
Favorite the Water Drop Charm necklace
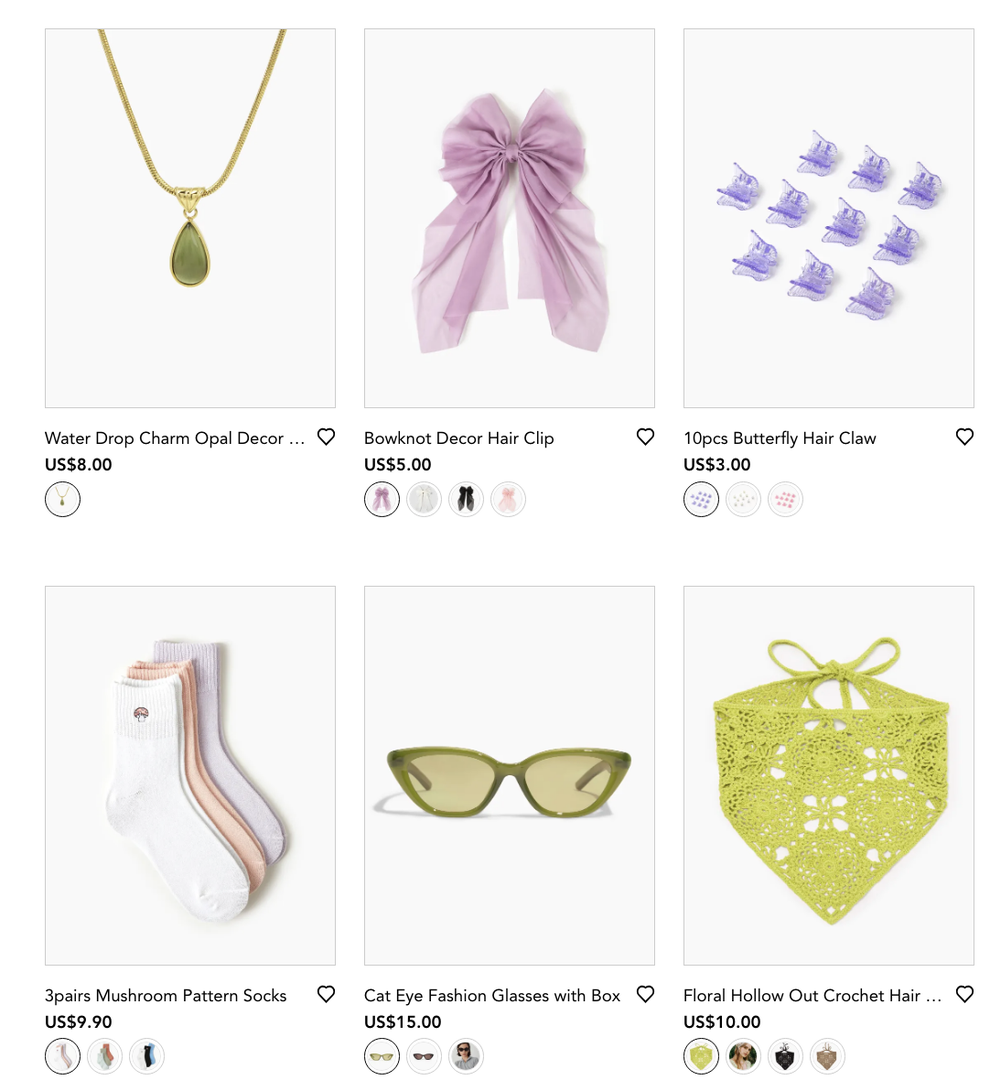(326, 436)
